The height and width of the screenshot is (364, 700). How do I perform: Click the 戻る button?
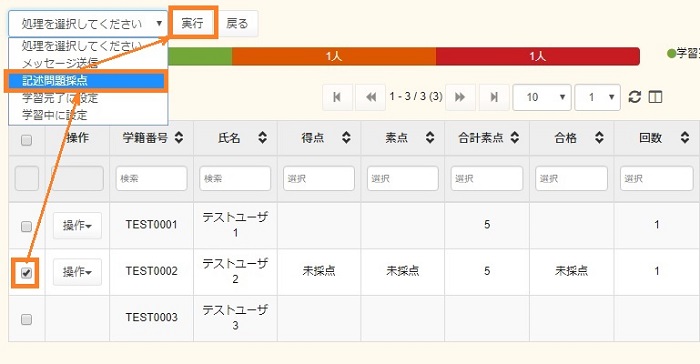(x=237, y=24)
